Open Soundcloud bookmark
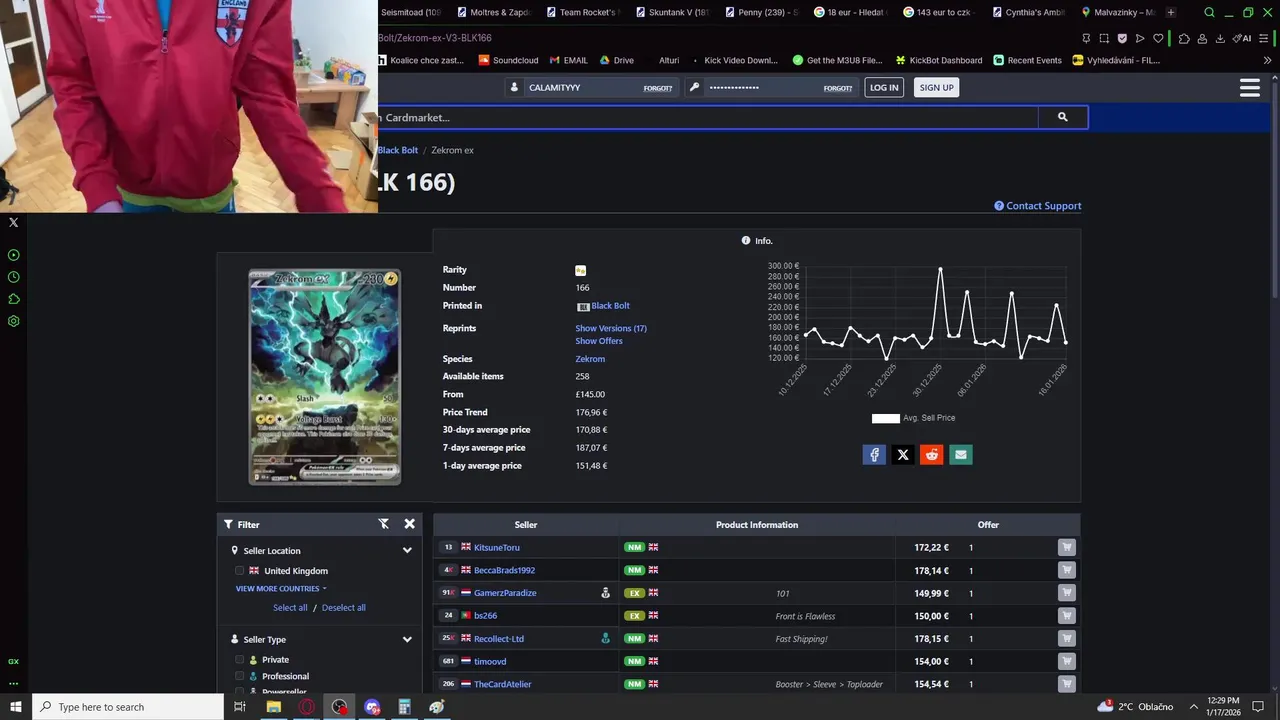 (x=508, y=60)
